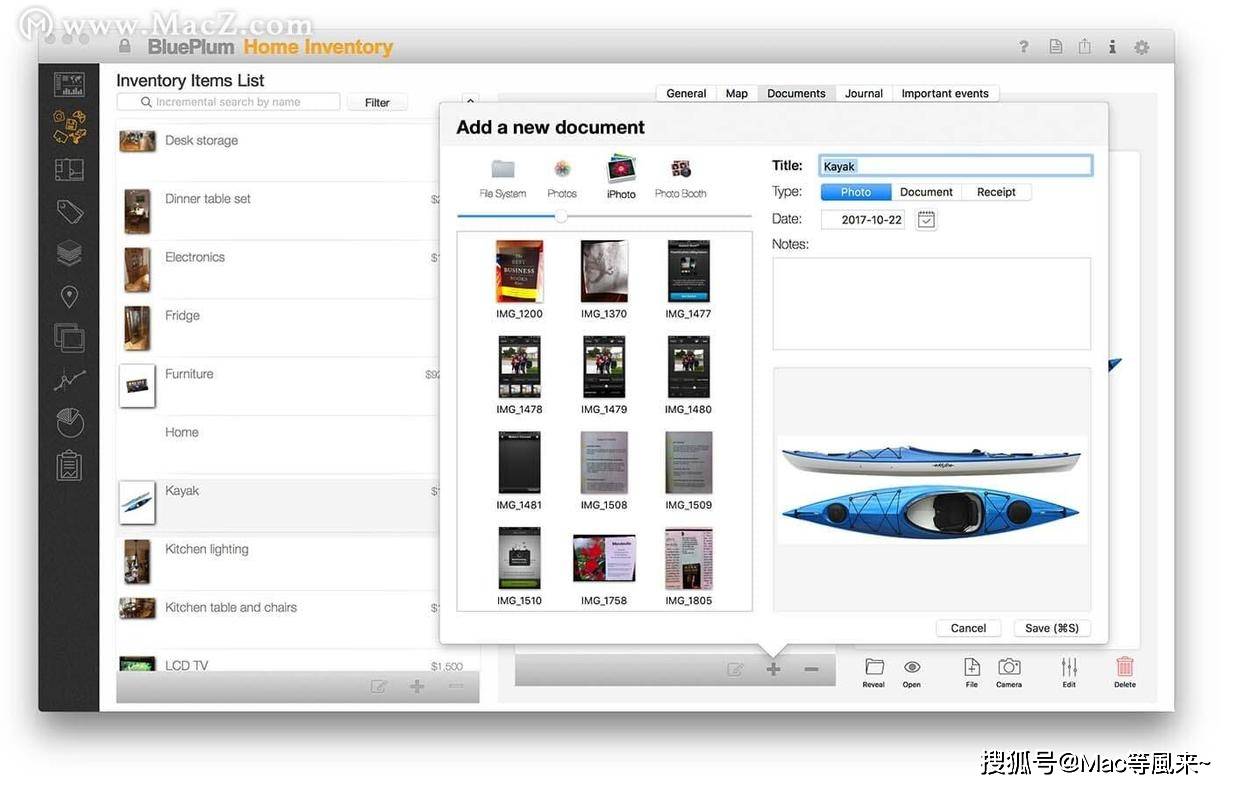Click the minus icon under Inventory Items List
Screen dimensions: 1240x789
(455, 686)
